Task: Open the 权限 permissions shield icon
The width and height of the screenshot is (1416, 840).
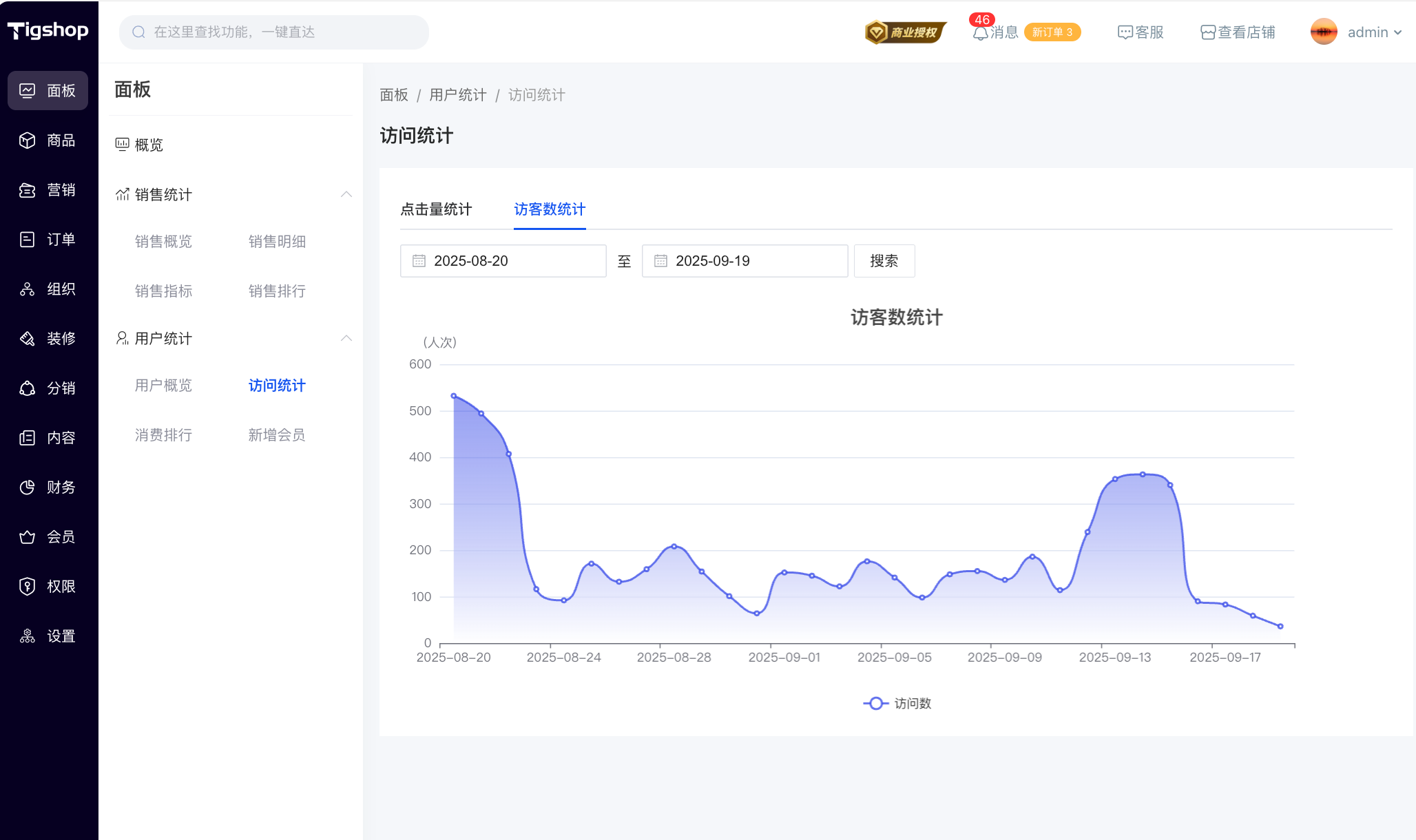Action: 28,587
